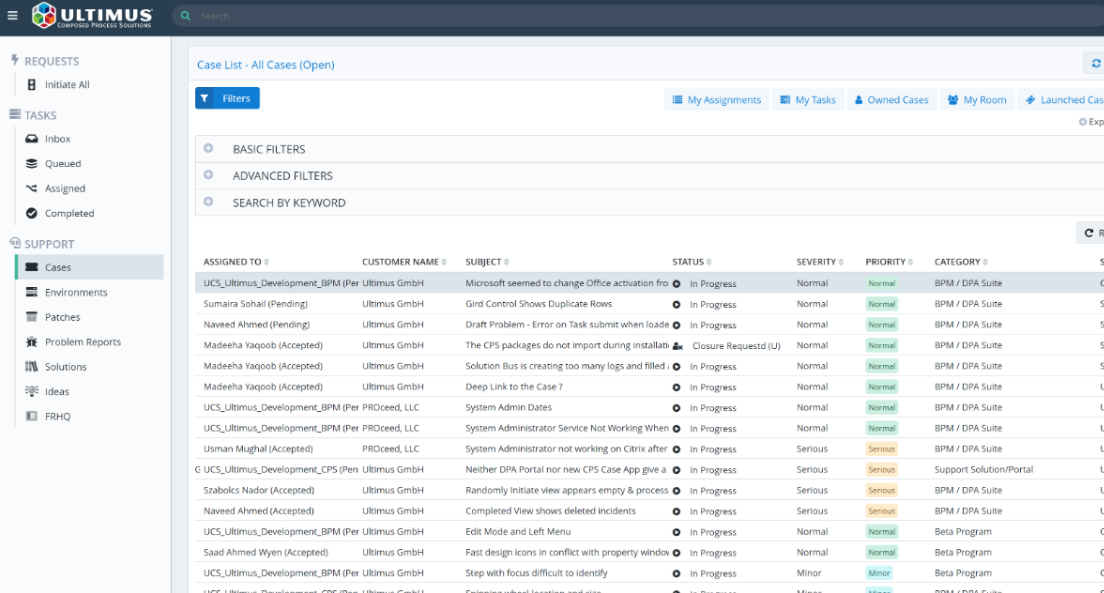The width and height of the screenshot is (1104, 593).
Task: Select 'Completed View shows deleted incidents' case
Action: coord(551,511)
